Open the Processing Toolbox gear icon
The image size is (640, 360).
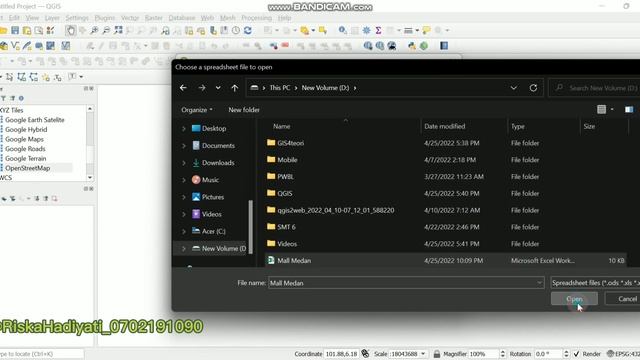coord(367,30)
